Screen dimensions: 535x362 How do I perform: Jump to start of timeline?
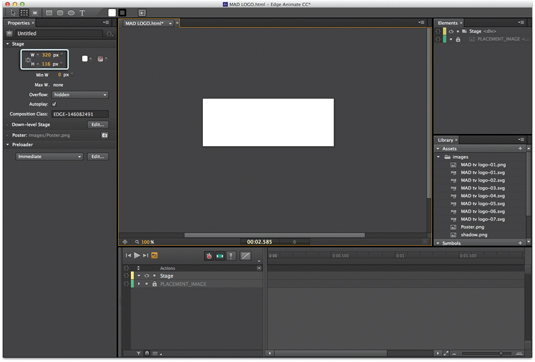point(128,255)
